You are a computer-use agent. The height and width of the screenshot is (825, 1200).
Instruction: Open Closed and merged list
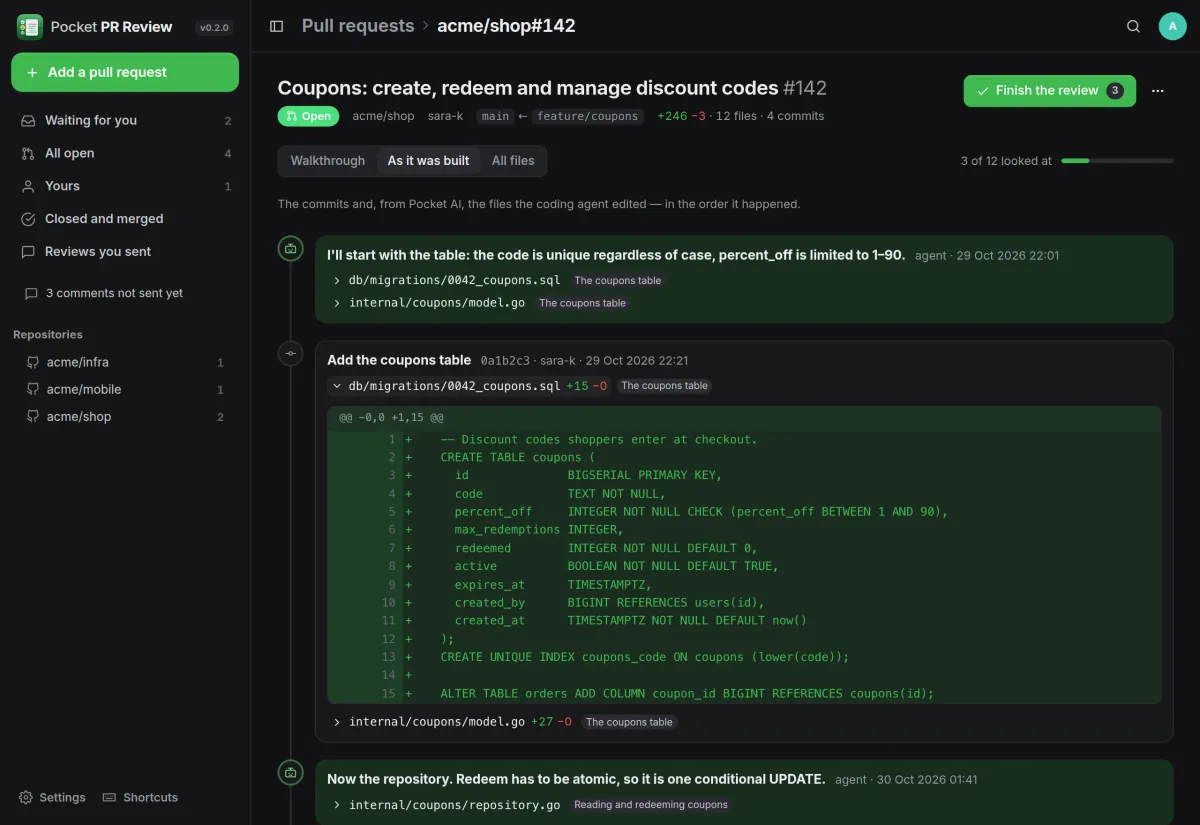click(125, 219)
